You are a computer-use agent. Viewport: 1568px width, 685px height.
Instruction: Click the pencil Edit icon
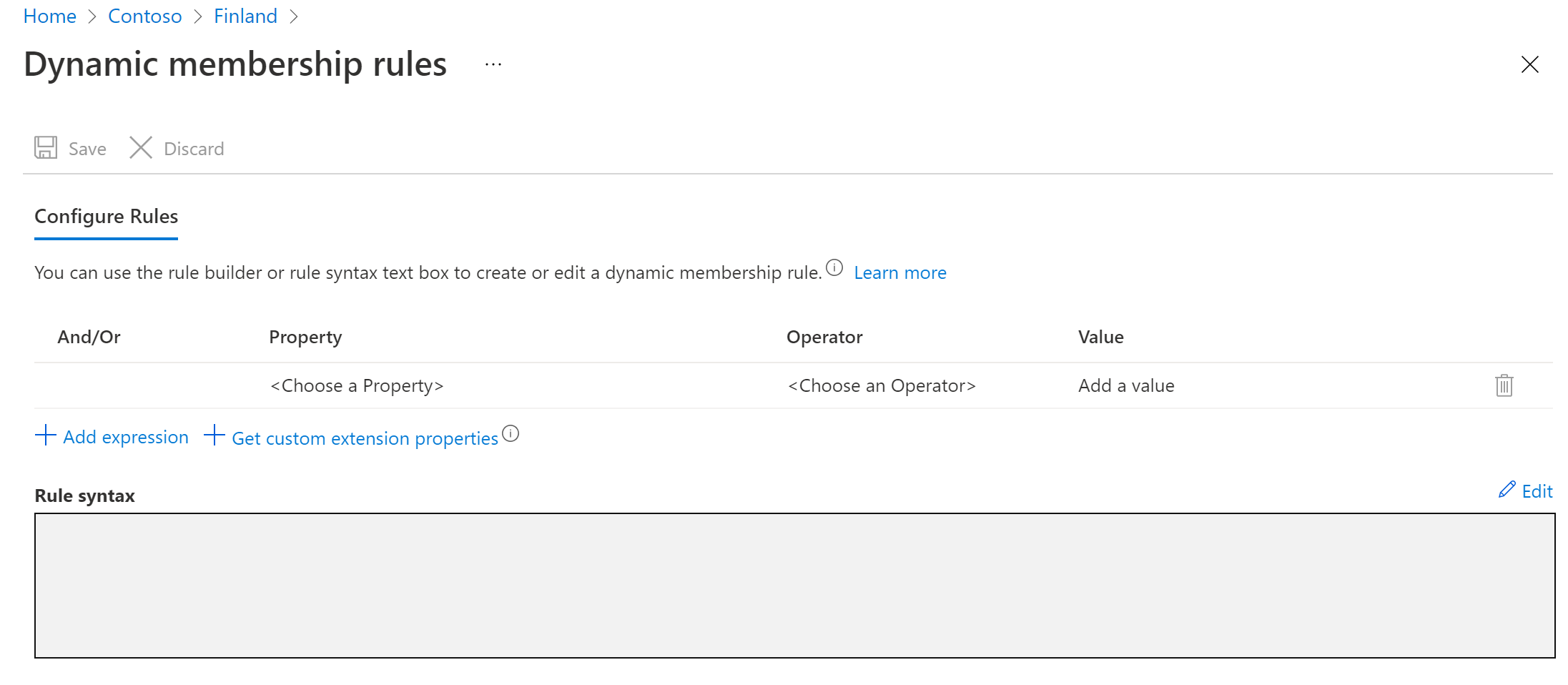[x=1507, y=490]
